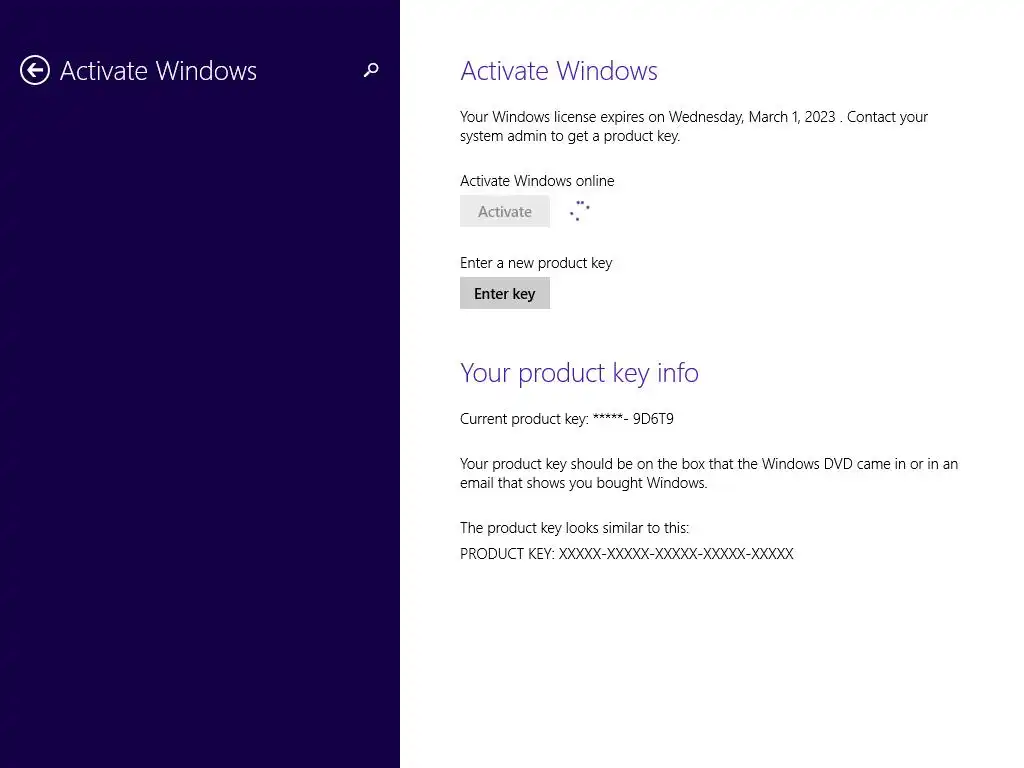Click the 'PRODUCT KEY: XXXXX-XXXXX' sample line
Viewport: 1024px width, 768px height.
[627, 554]
